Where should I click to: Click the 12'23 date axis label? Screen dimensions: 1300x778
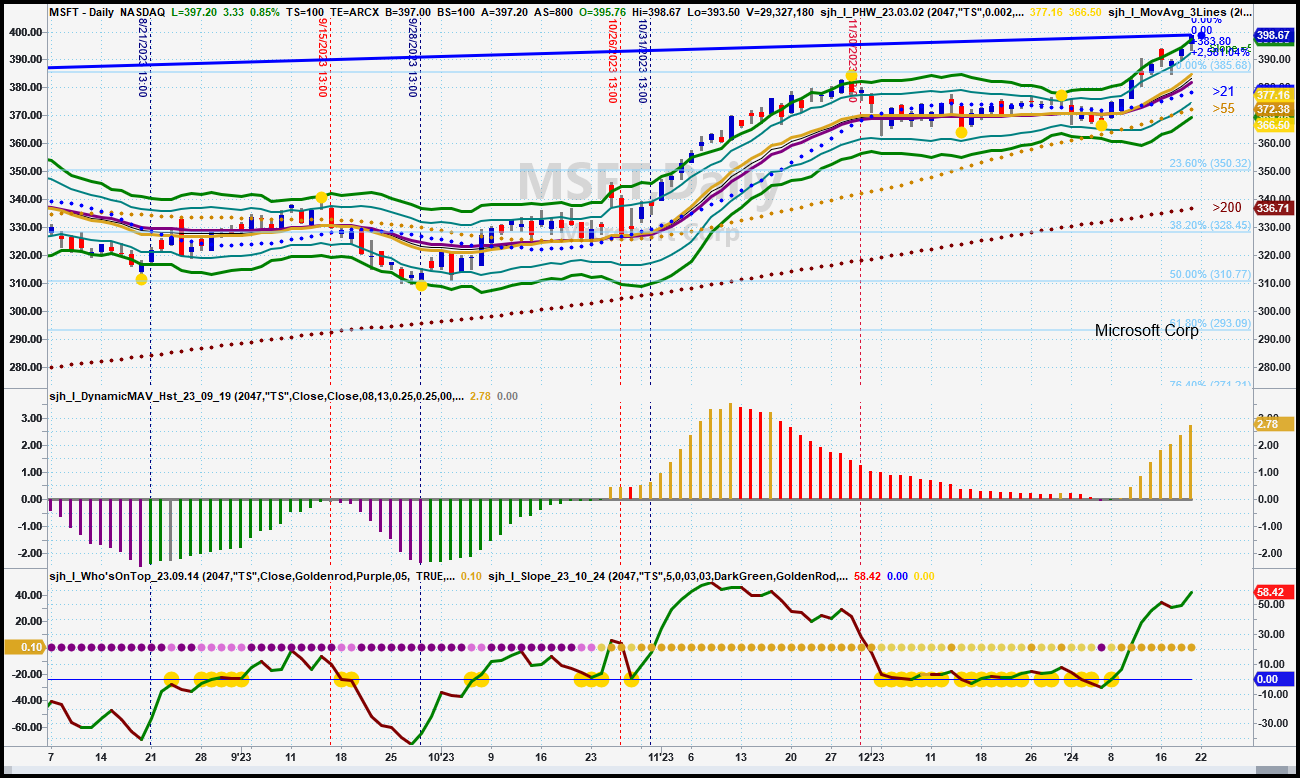tap(871, 758)
